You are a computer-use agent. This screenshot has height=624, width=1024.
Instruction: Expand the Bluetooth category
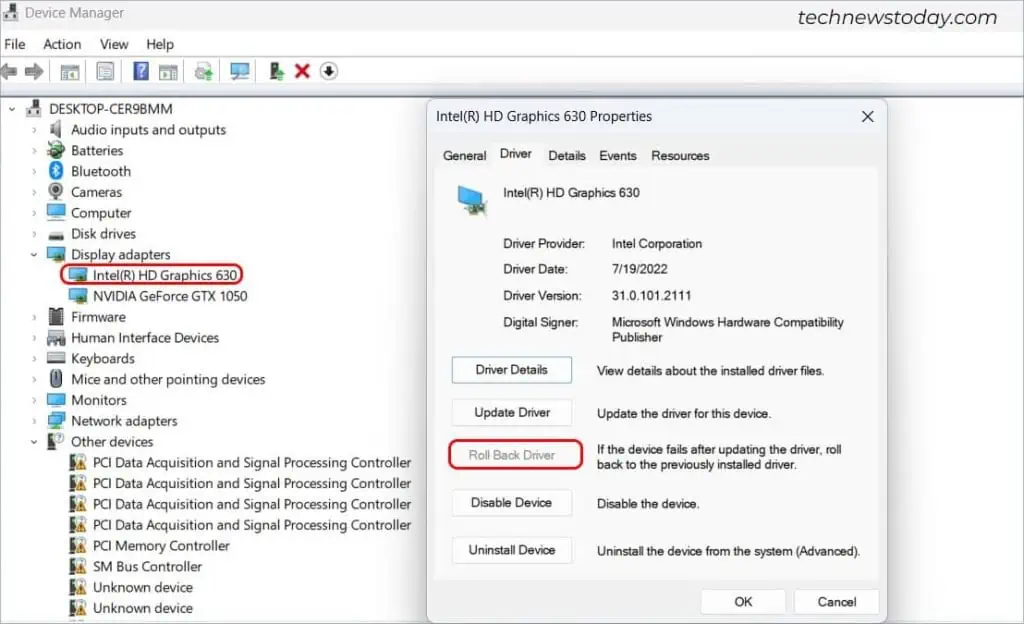point(34,172)
